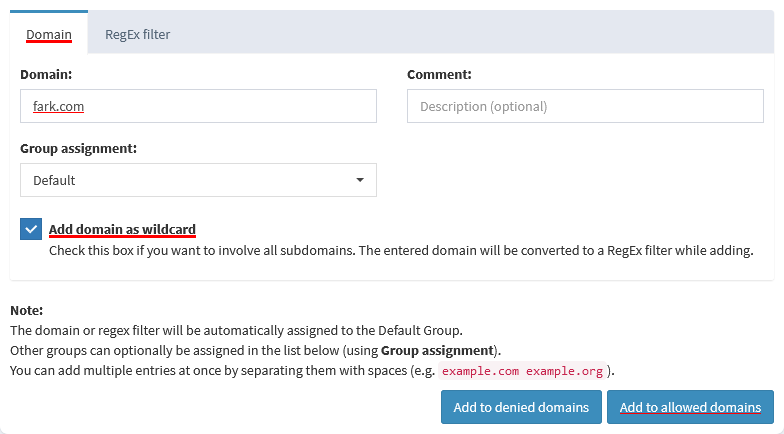
Task: Select the example.com code sample
Action: tap(481, 371)
